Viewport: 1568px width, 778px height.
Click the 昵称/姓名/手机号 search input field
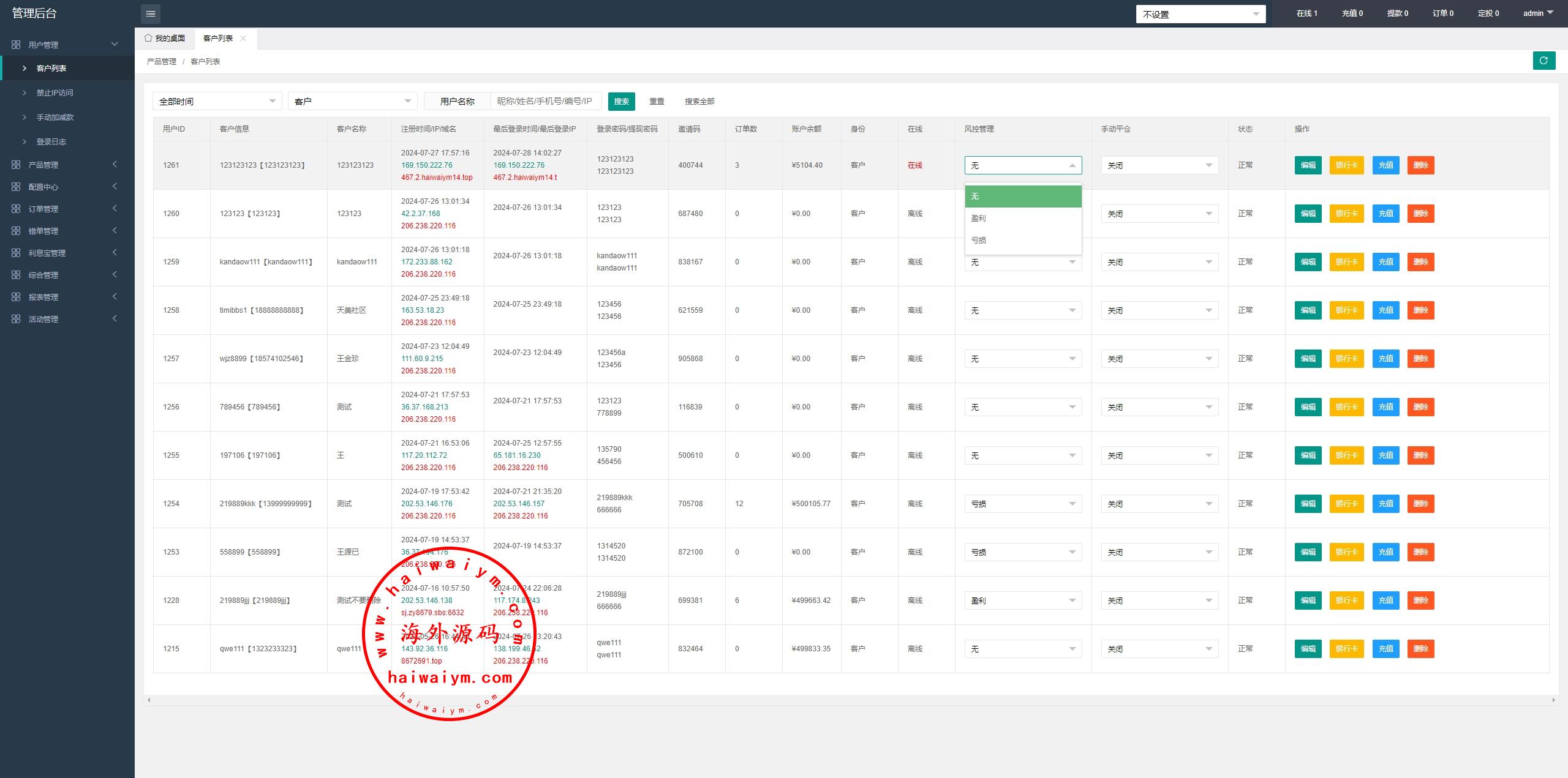[x=545, y=101]
